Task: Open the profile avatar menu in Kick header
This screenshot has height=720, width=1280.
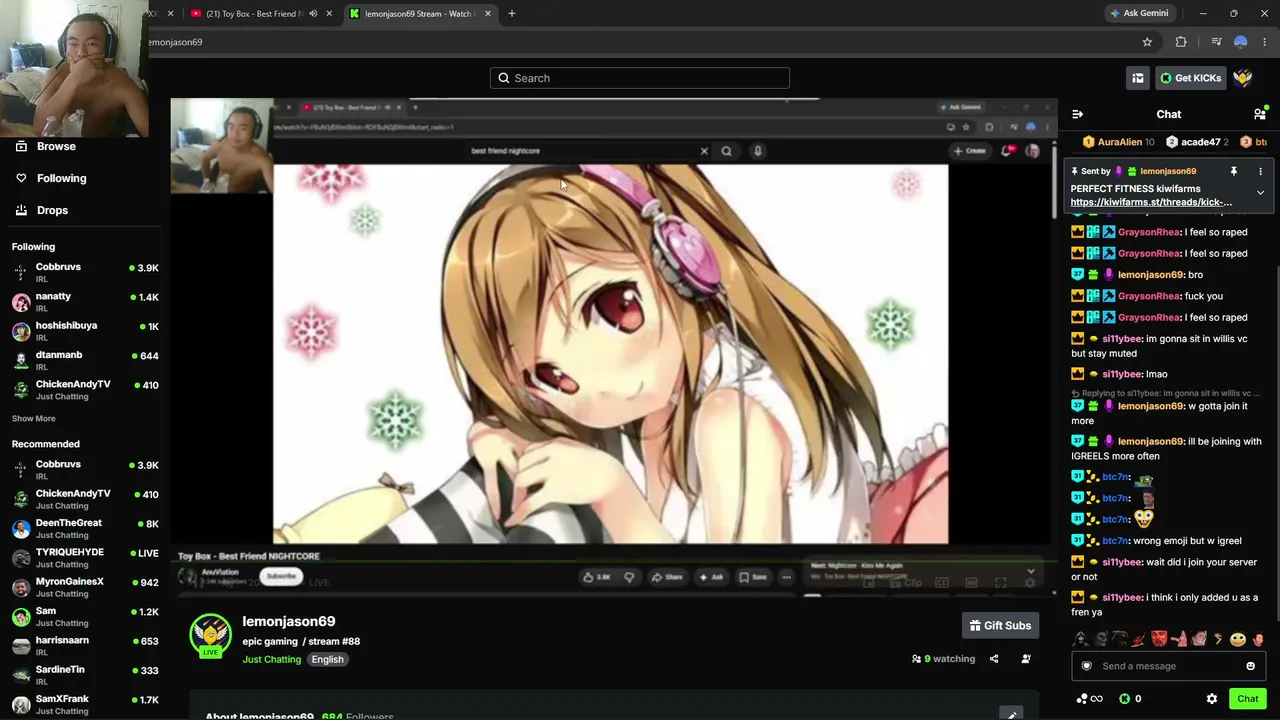Action: [1243, 78]
